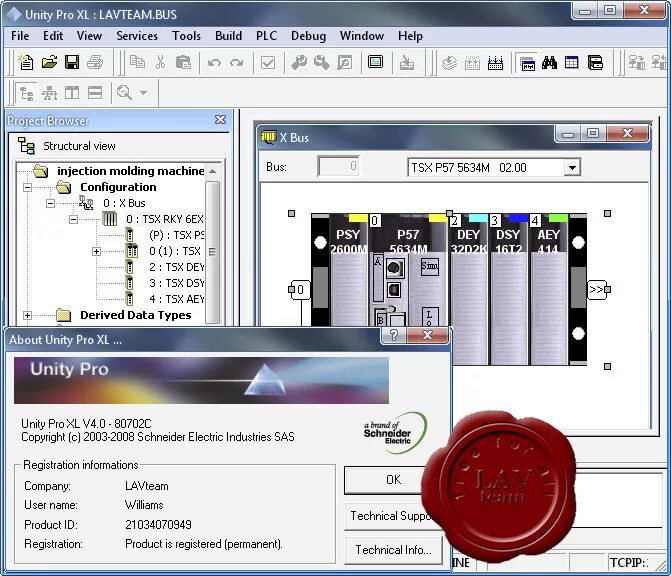The image size is (671, 576).
Task: Click the TCPIP status bar entry
Action: [x=629, y=562]
